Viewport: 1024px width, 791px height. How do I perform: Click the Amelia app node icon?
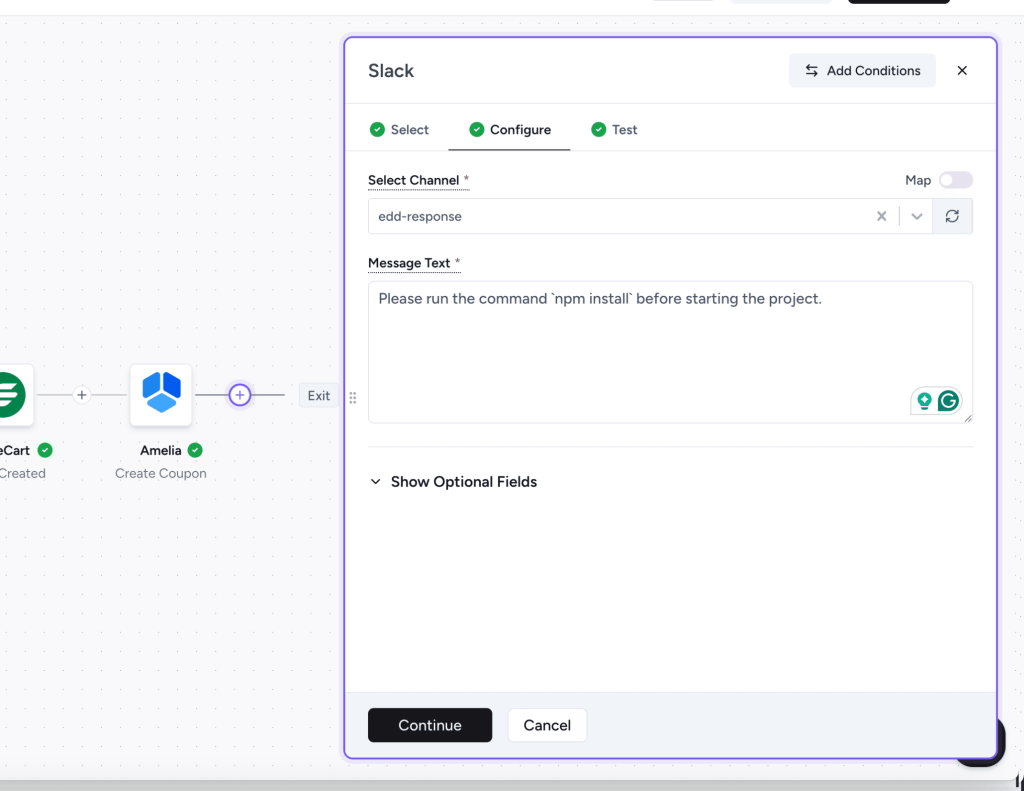161,394
